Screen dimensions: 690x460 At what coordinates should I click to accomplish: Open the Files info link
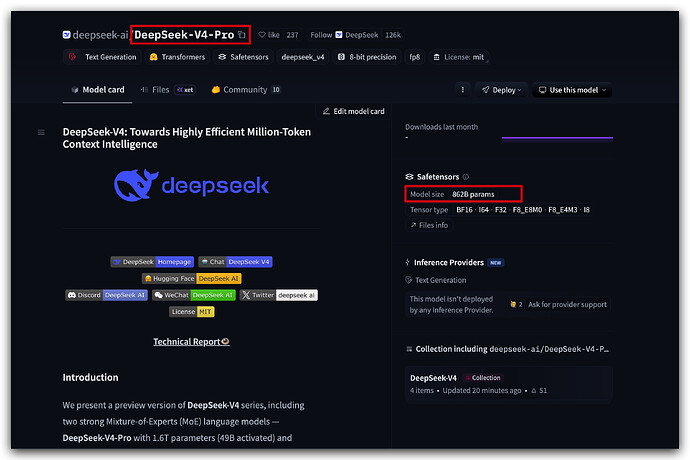(x=429, y=225)
